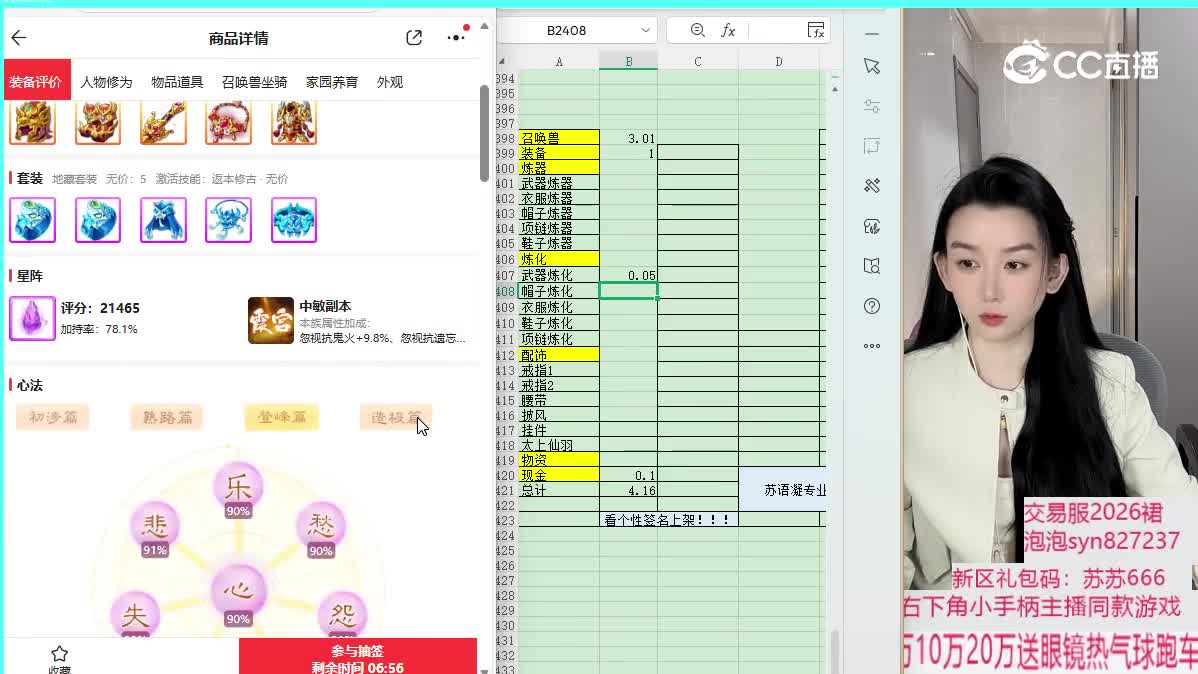
Task: Collapse sidebar with the minus icon
Action: [x=872, y=34]
